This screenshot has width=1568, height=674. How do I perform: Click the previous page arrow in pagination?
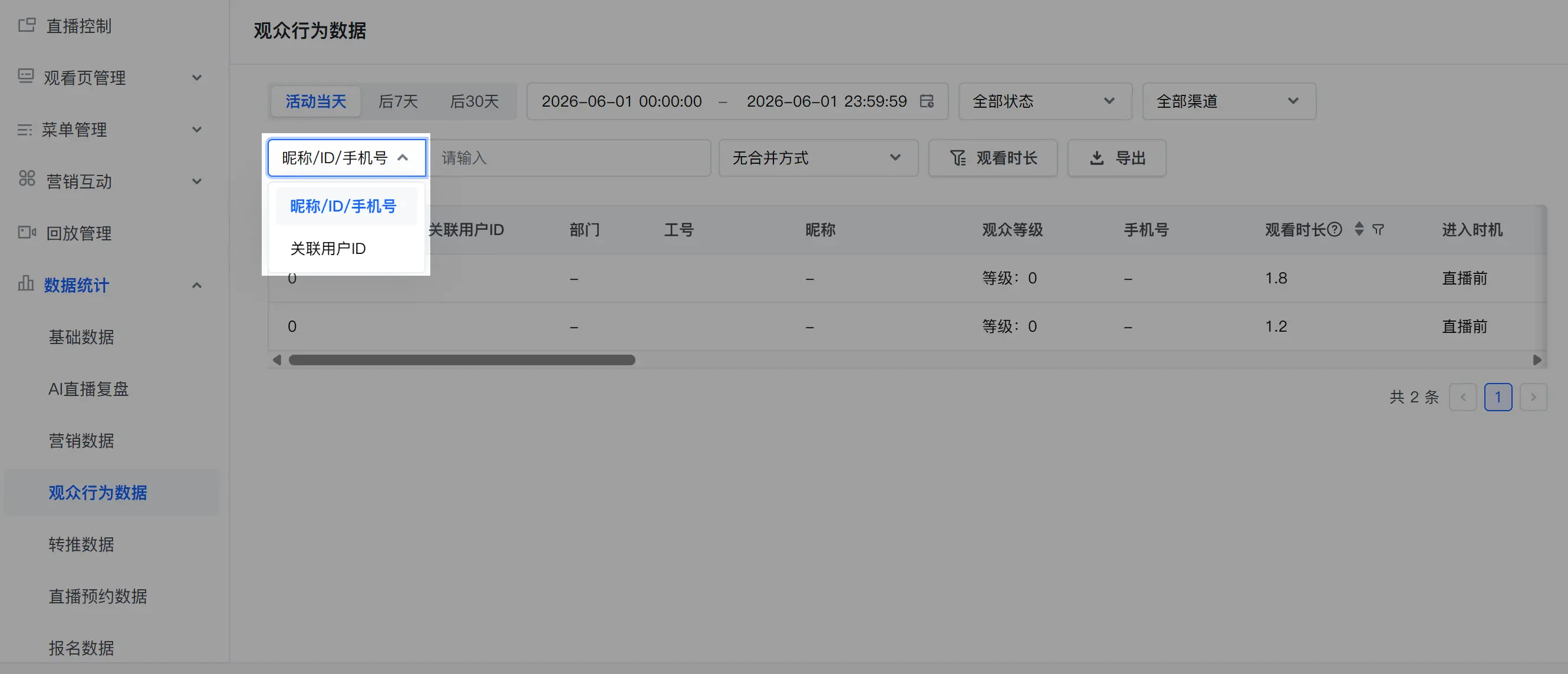(1463, 397)
